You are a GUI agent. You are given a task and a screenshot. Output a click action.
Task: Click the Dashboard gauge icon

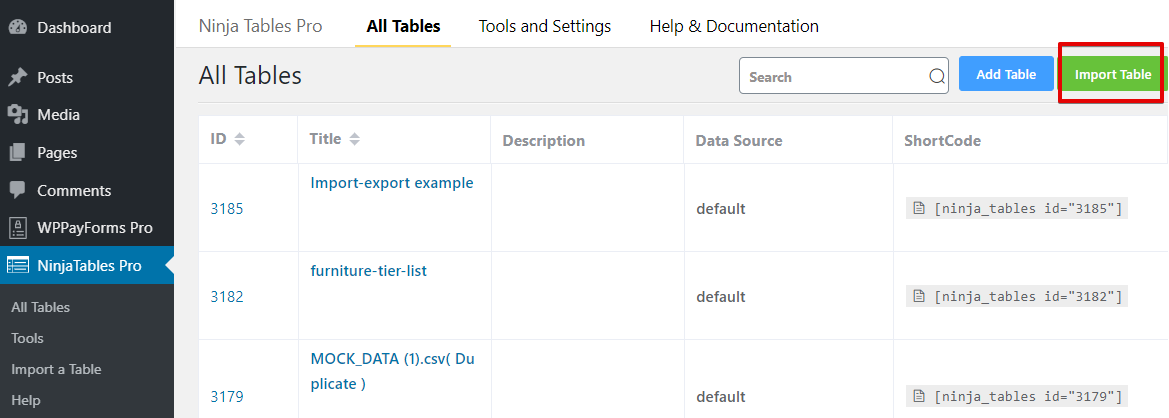(17, 28)
